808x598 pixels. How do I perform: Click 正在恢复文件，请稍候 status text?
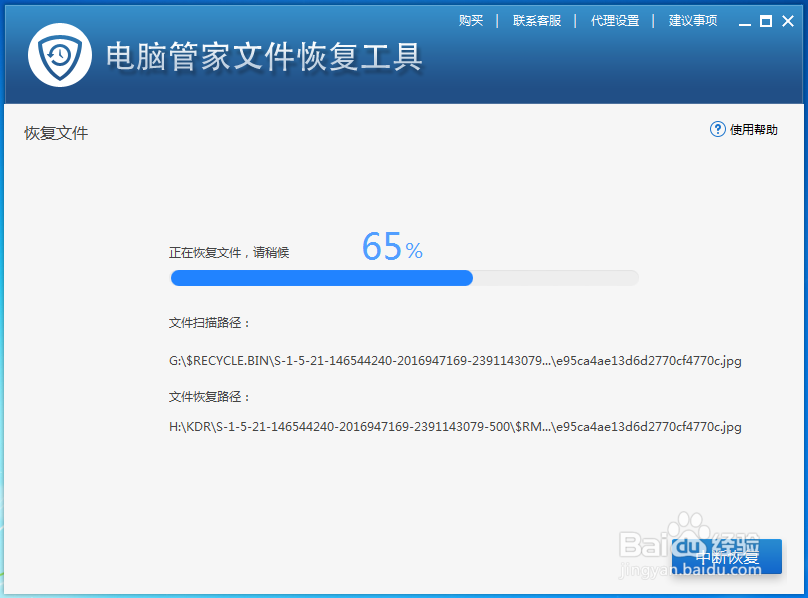coord(229,253)
